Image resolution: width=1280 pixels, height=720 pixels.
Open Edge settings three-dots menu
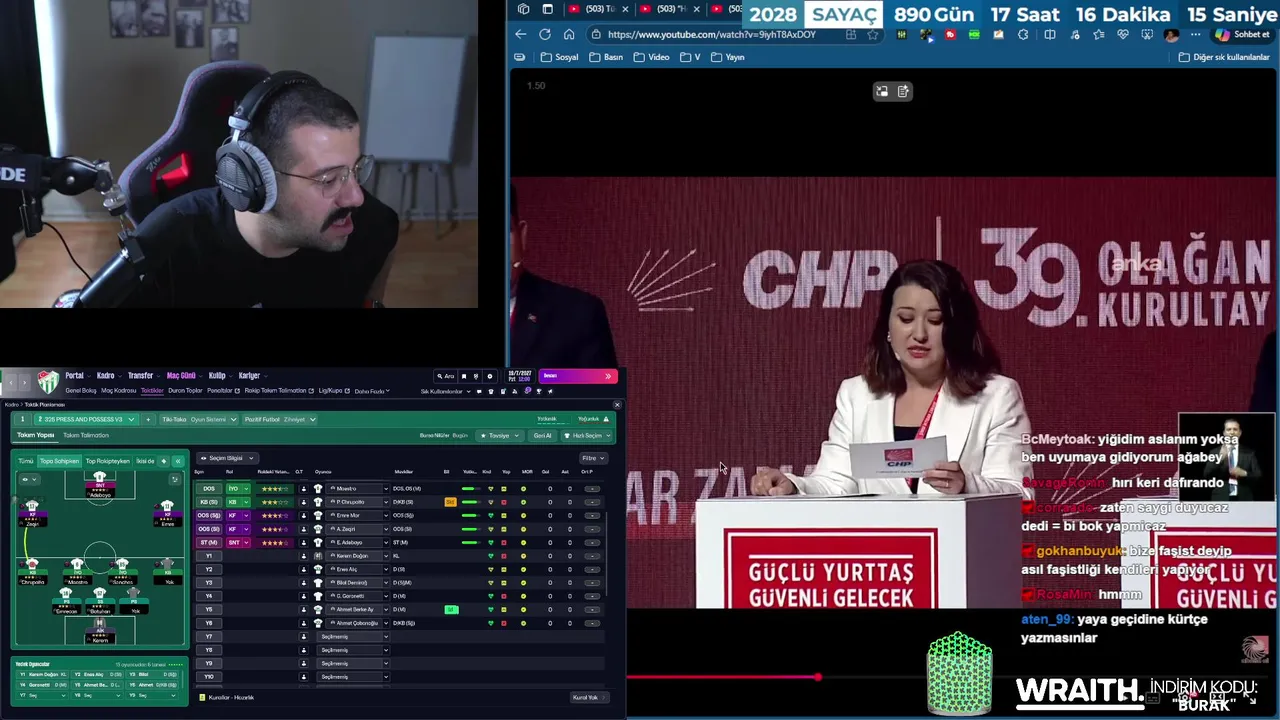(1195, 34)
